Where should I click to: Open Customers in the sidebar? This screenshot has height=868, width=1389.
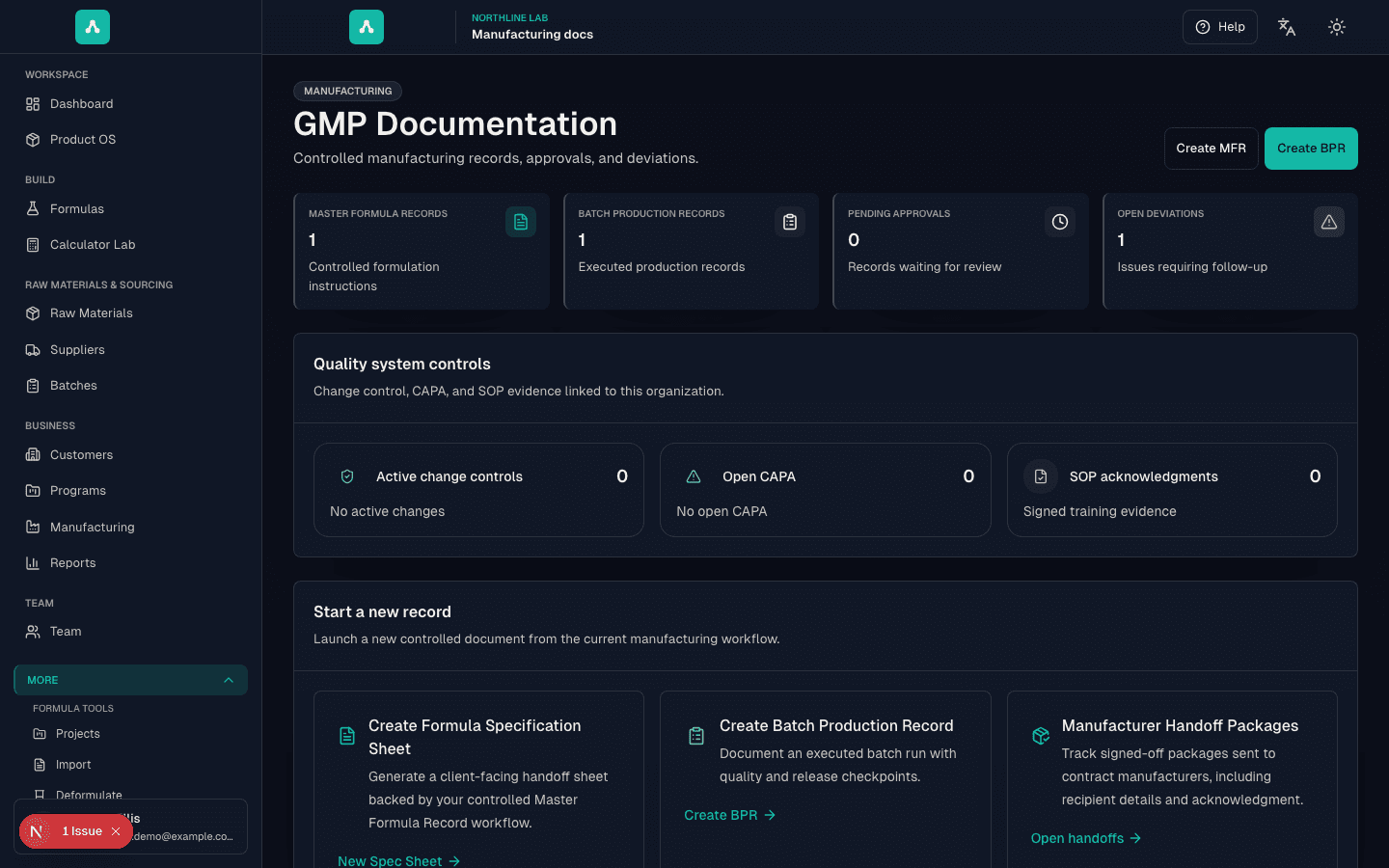tap(130, 455)
